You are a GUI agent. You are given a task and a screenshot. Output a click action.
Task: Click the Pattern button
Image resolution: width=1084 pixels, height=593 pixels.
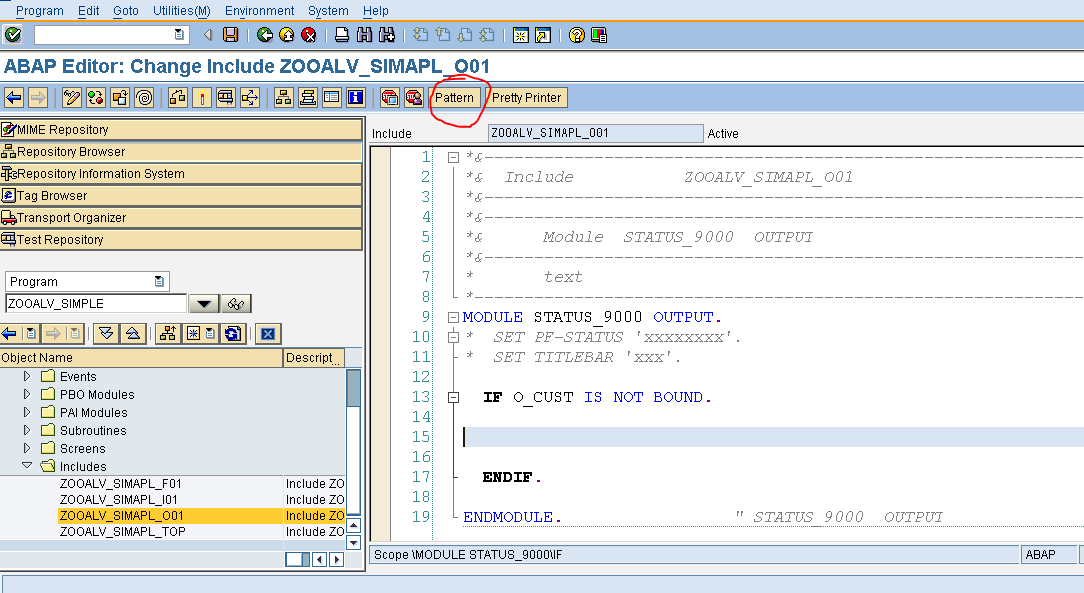pyautogui.click(x=455, y=97)
